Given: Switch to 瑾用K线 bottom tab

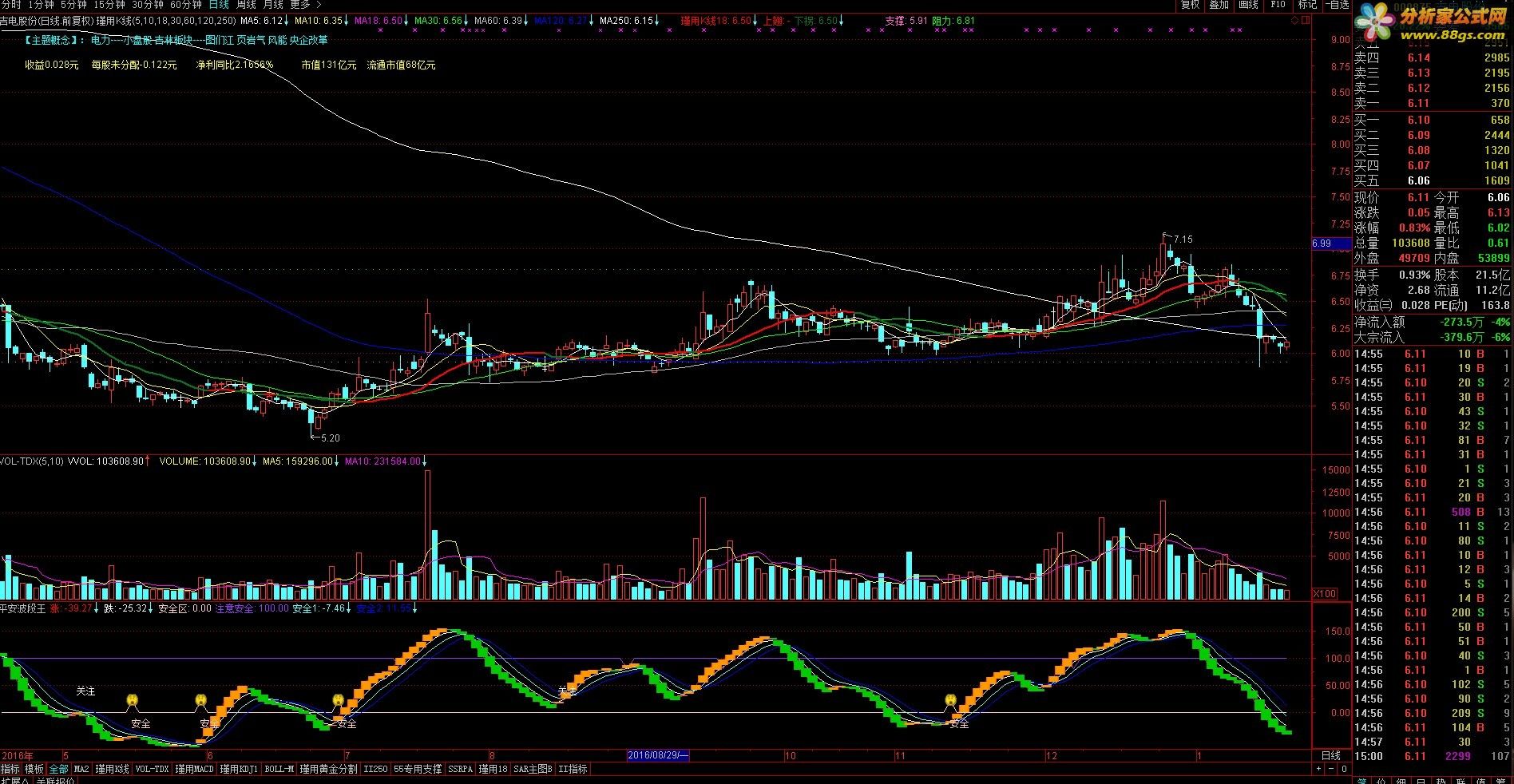Looking at the screenshot, I should [112, 769].
